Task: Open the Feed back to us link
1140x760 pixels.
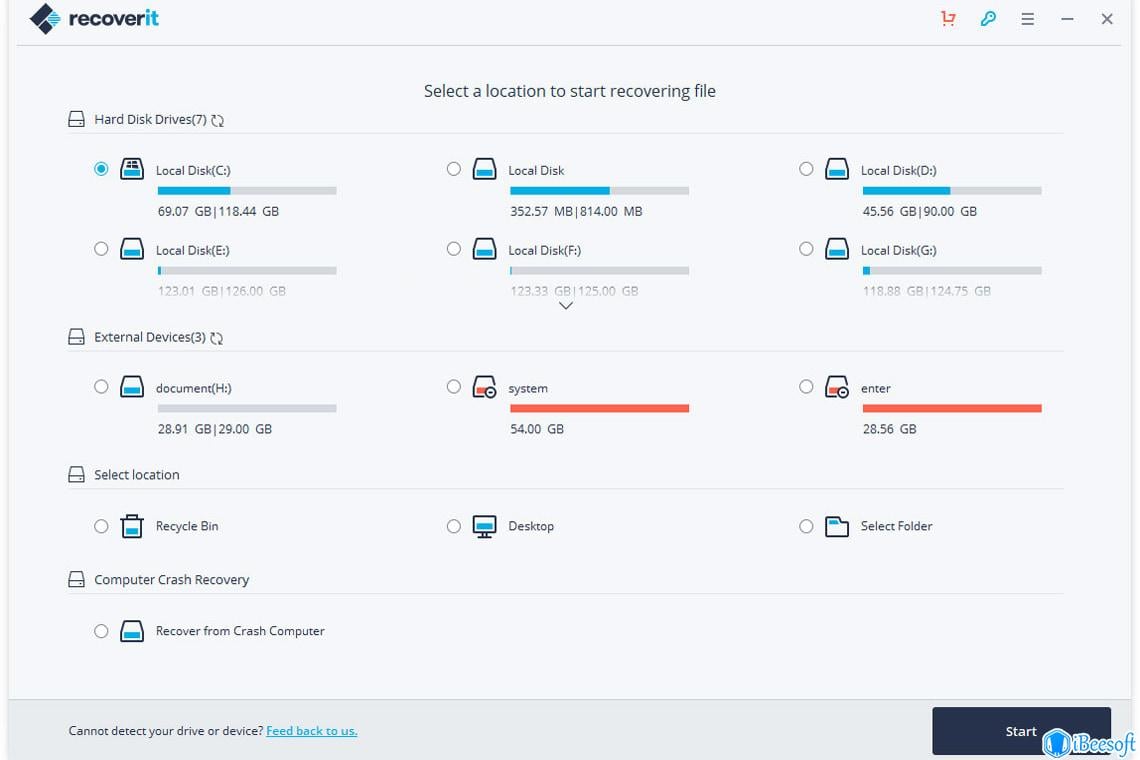Action: click(311, 731)
